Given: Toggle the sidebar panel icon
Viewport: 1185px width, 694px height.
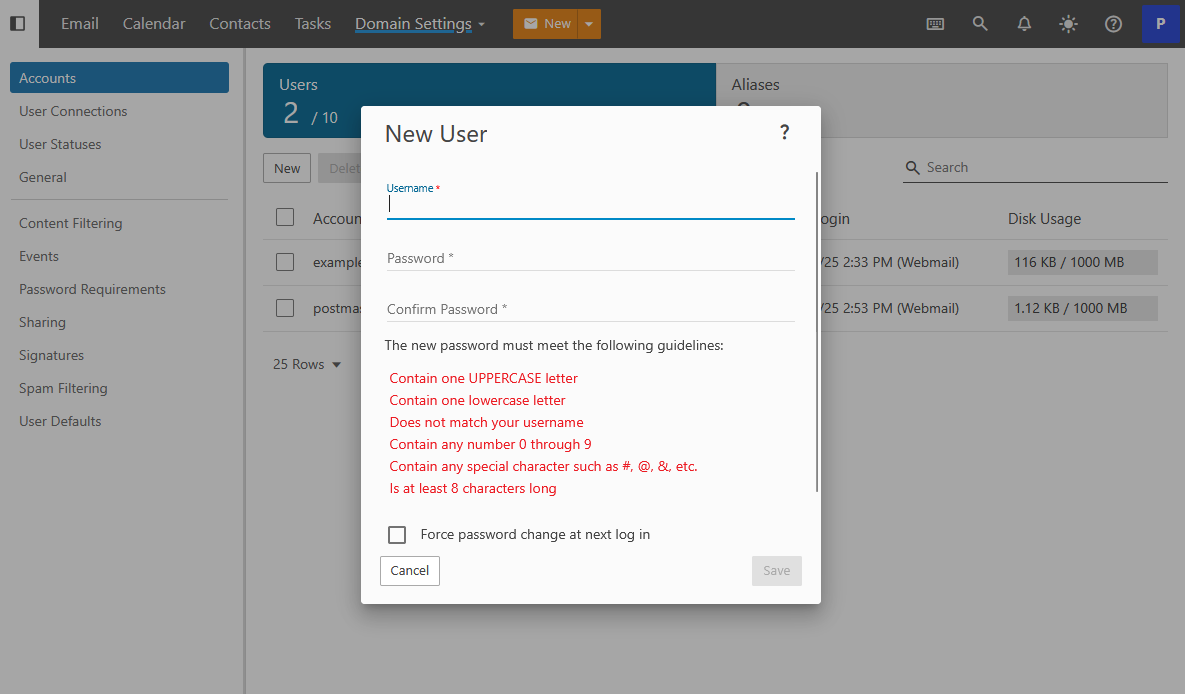Looking at the screenshot, I should pyautogui.click(x=18, y=24).
